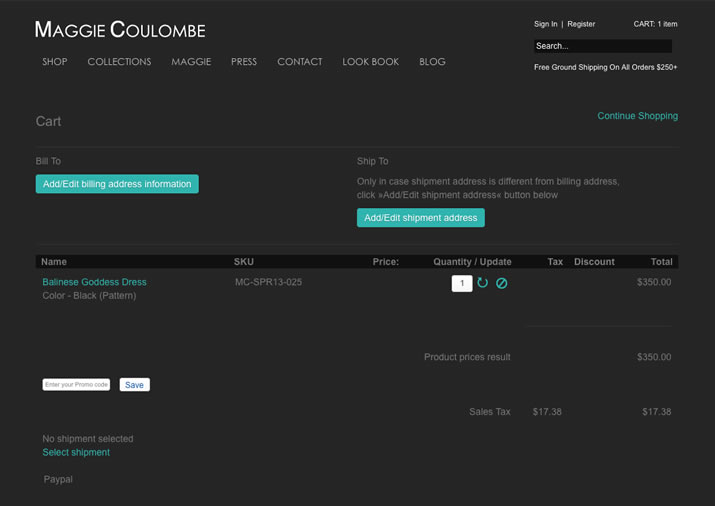This screenshot has height=506, width=715.
Task: Save the promo code
Action: coord(135,385)
